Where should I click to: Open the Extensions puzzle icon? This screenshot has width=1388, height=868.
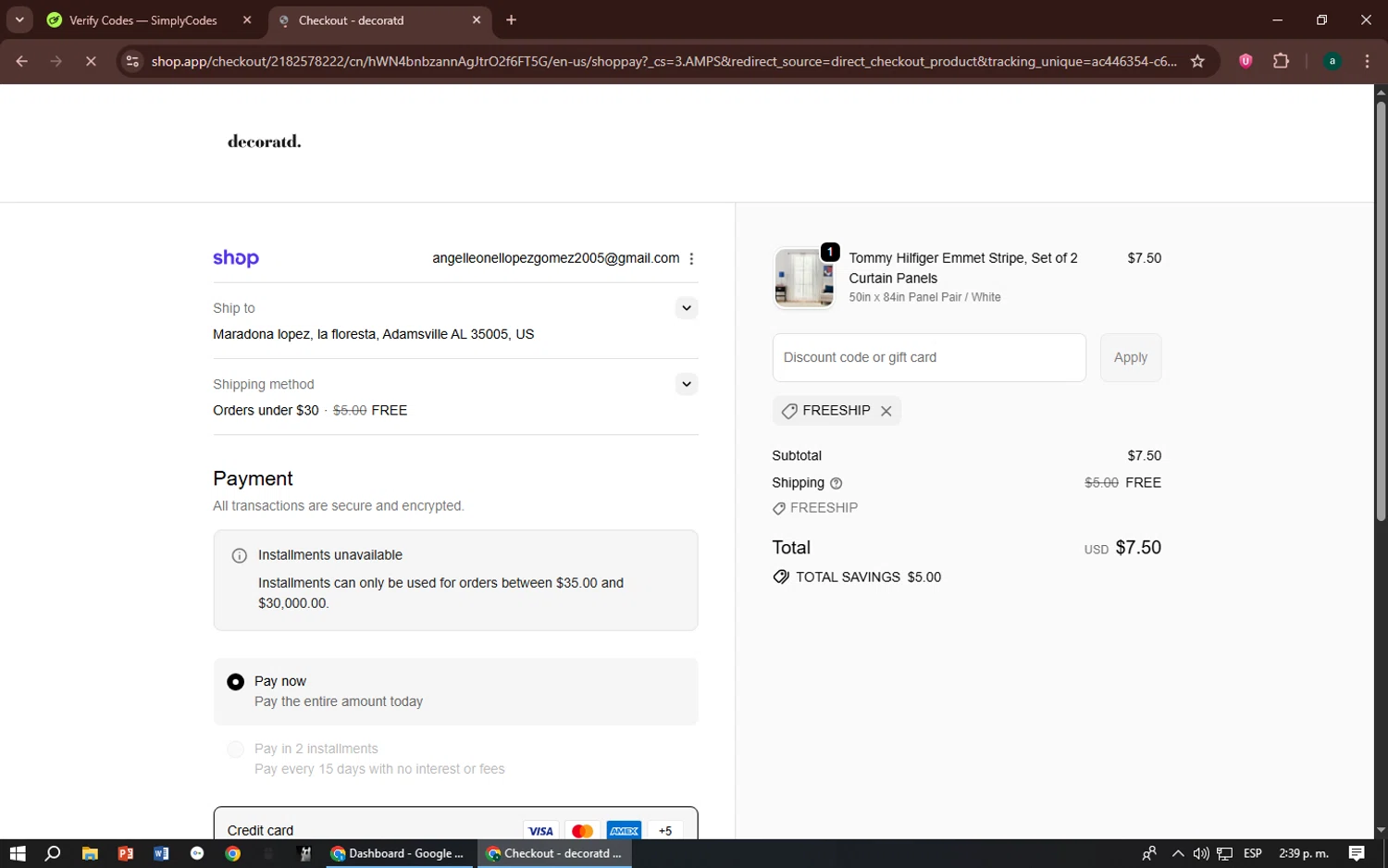(x=1281, y=61)
